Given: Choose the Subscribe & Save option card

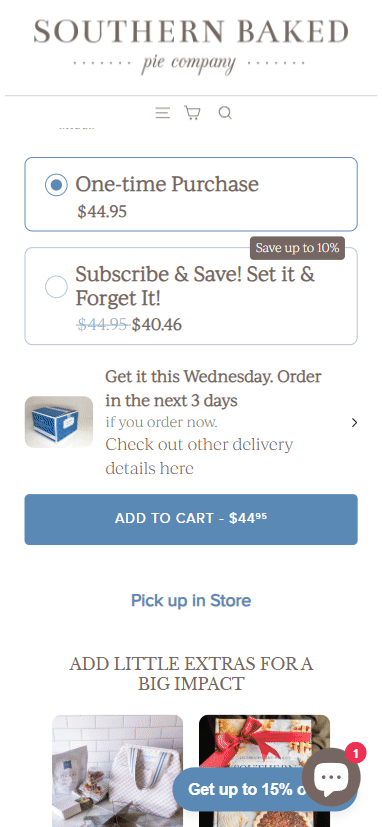Looking at the screenshot, I should coord(191,296).
